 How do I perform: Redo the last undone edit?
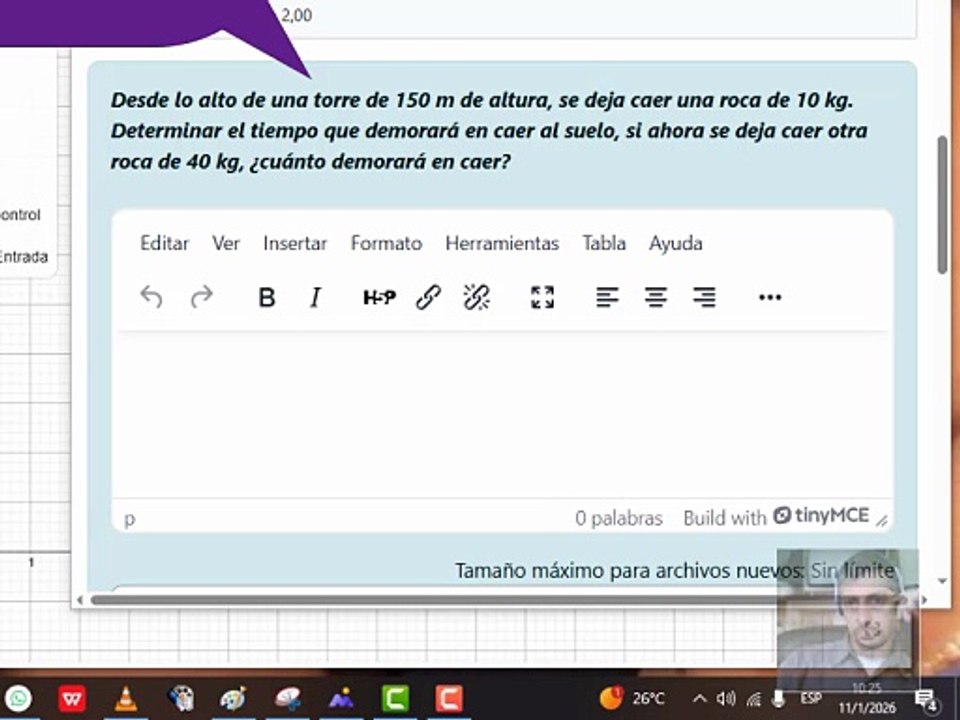click(201, 298)
